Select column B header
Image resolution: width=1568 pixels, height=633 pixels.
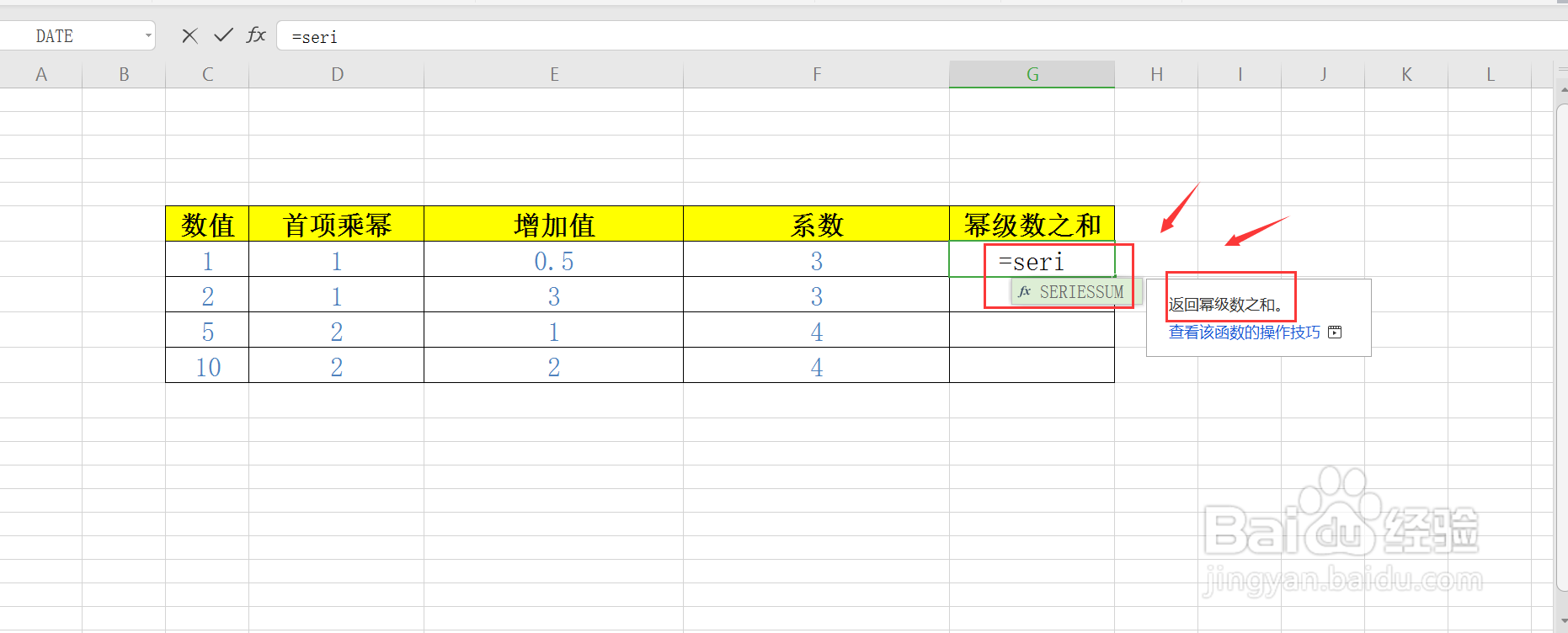coord(124,74)
